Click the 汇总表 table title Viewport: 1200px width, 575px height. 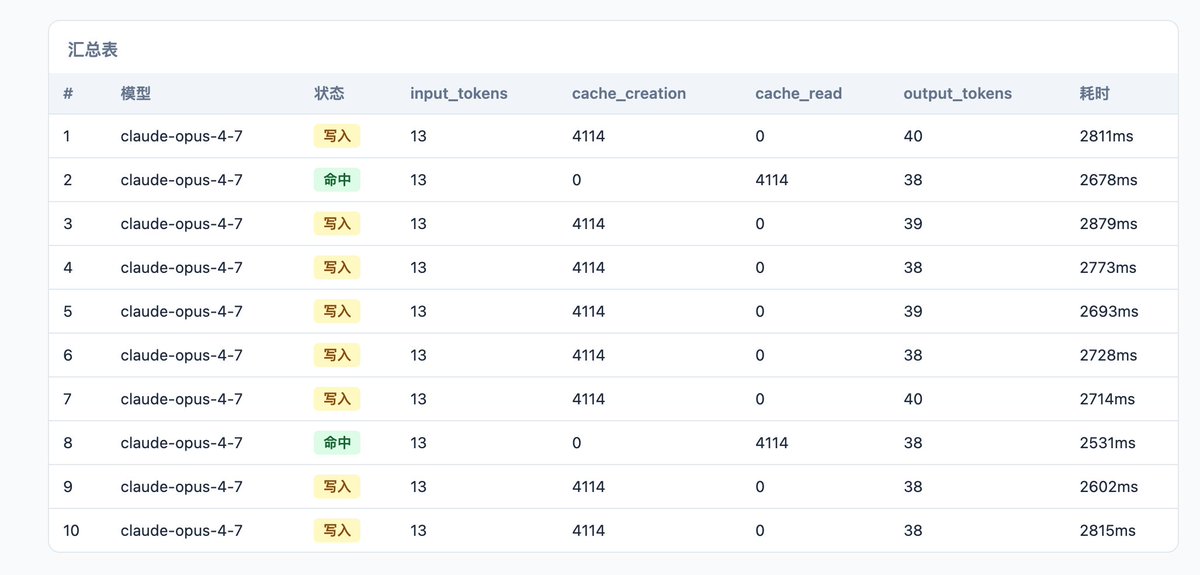point(93,49)
